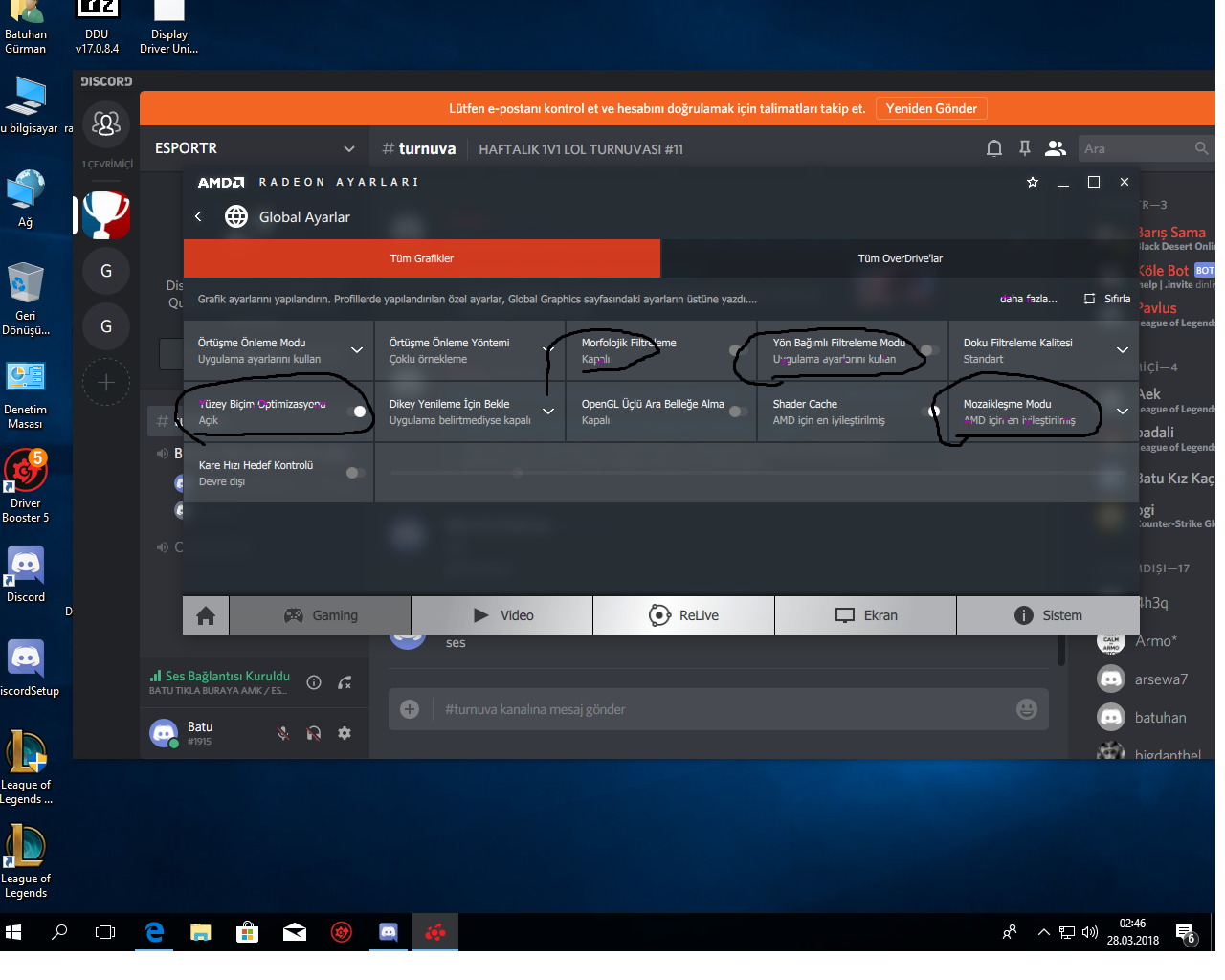Open Task View on taskbar
The image size is (1225, 980).
click(105, 932)
